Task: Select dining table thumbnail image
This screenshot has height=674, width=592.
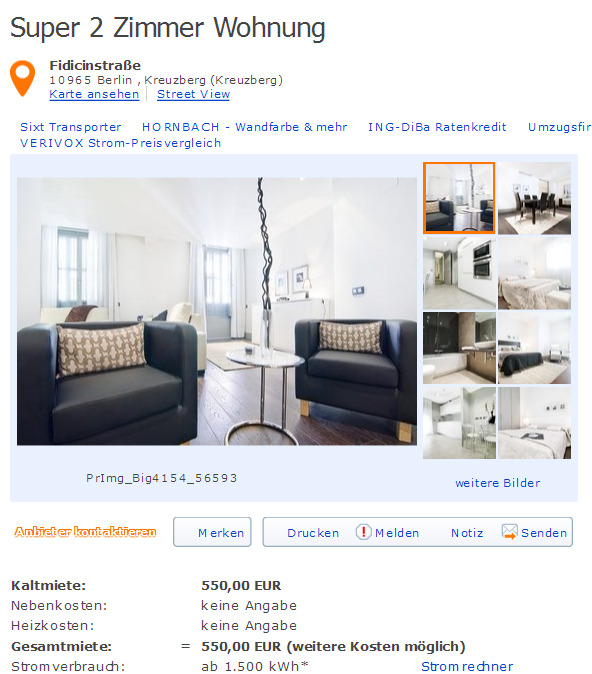Action: point(534,198)
